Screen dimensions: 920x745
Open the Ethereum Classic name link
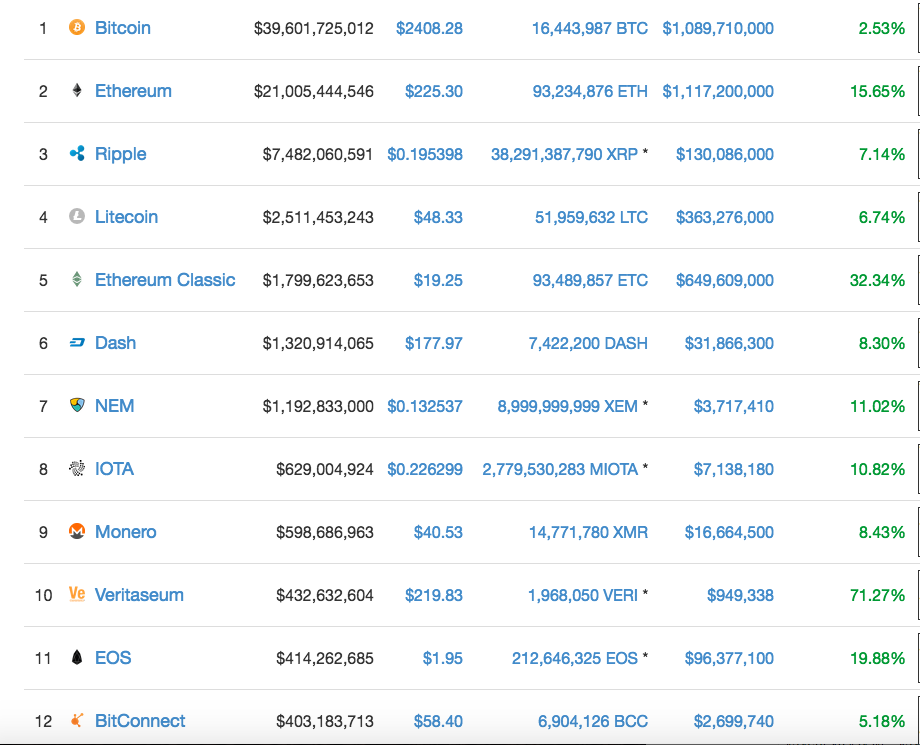(165, 280)
